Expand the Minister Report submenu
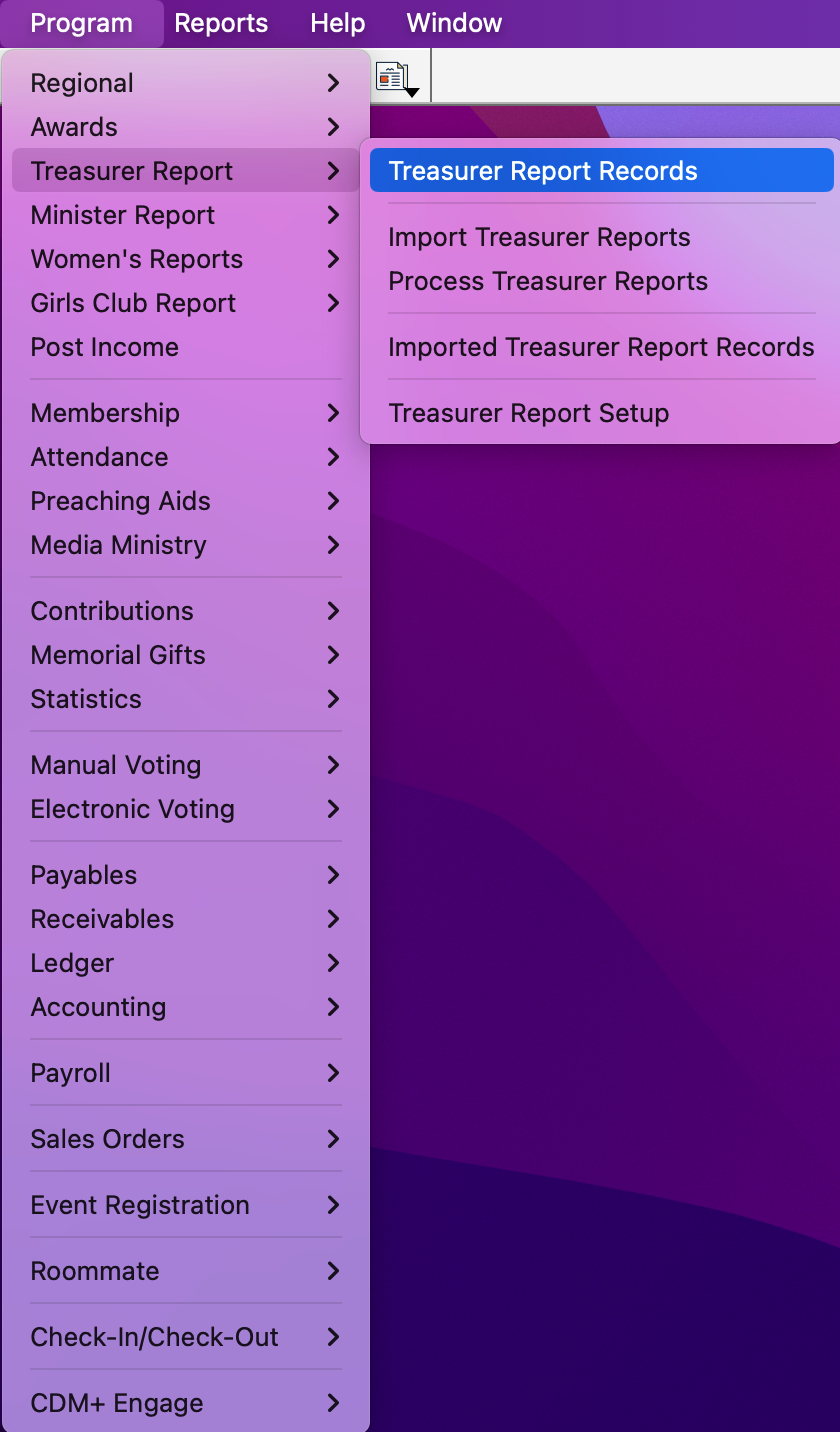 180,215
